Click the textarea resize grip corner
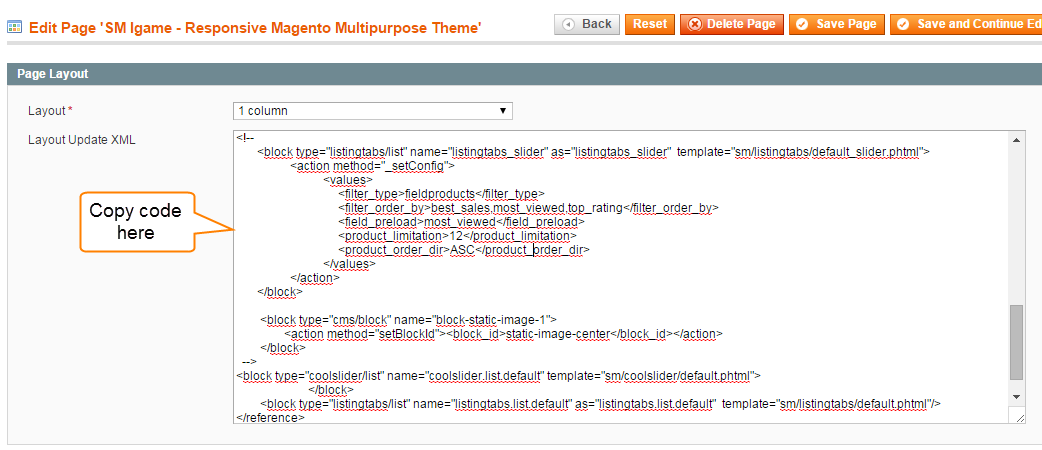Viewport: 1042px width, 450px height. 1019,417
